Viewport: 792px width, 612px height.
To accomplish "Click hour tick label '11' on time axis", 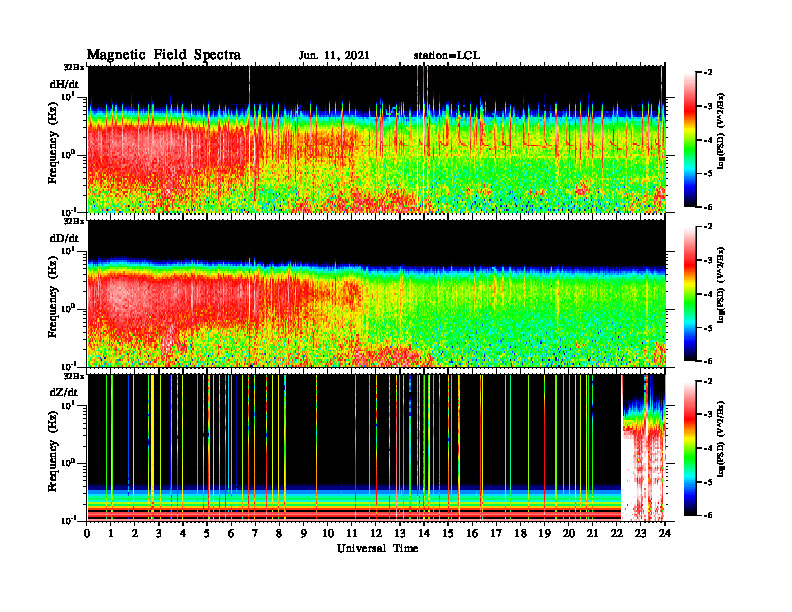I will (x=352, y=533).
